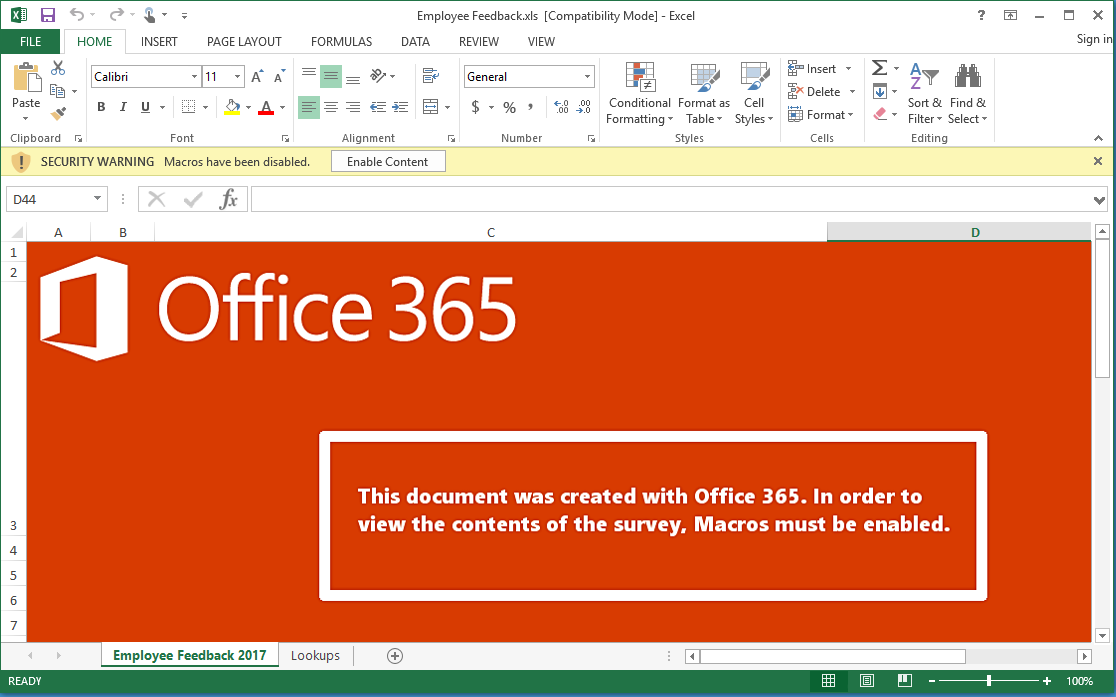Screen dimensions: 1116x697
Task: Click the Redo arrow icon
Action: click(115, 15)
